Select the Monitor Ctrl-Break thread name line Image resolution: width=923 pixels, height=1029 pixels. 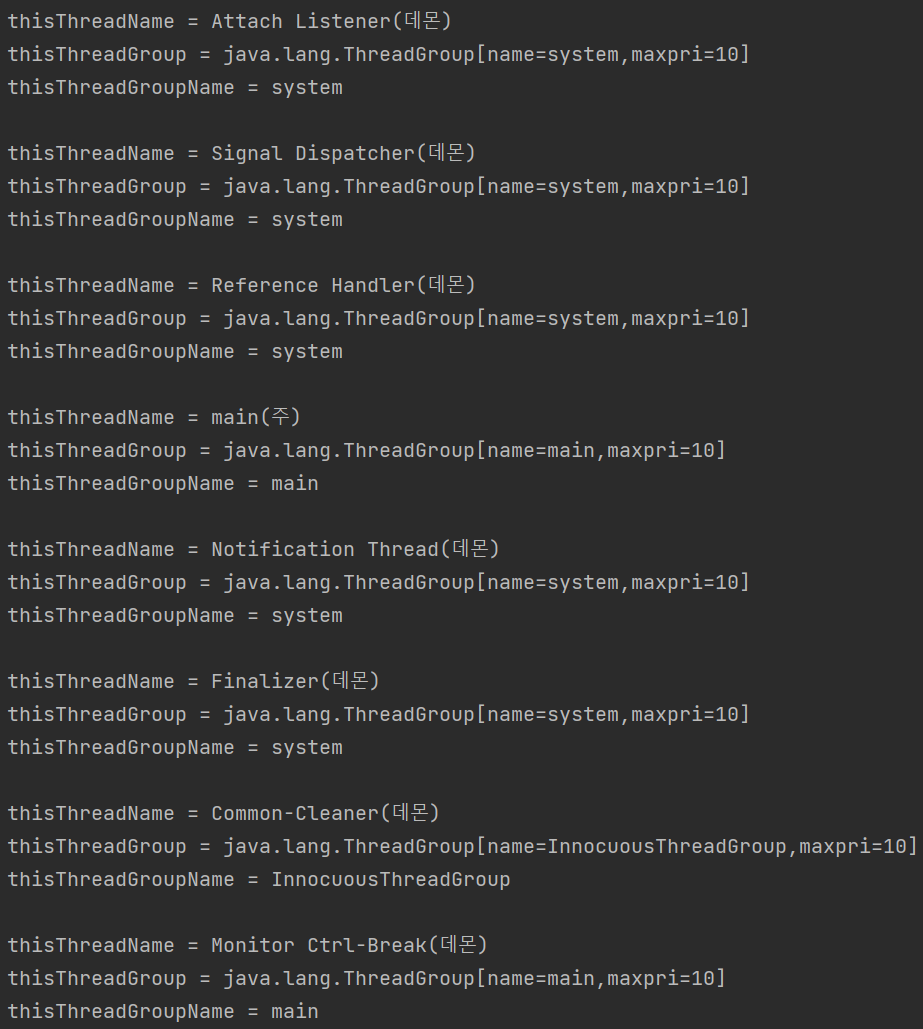(x=247, y=945)
